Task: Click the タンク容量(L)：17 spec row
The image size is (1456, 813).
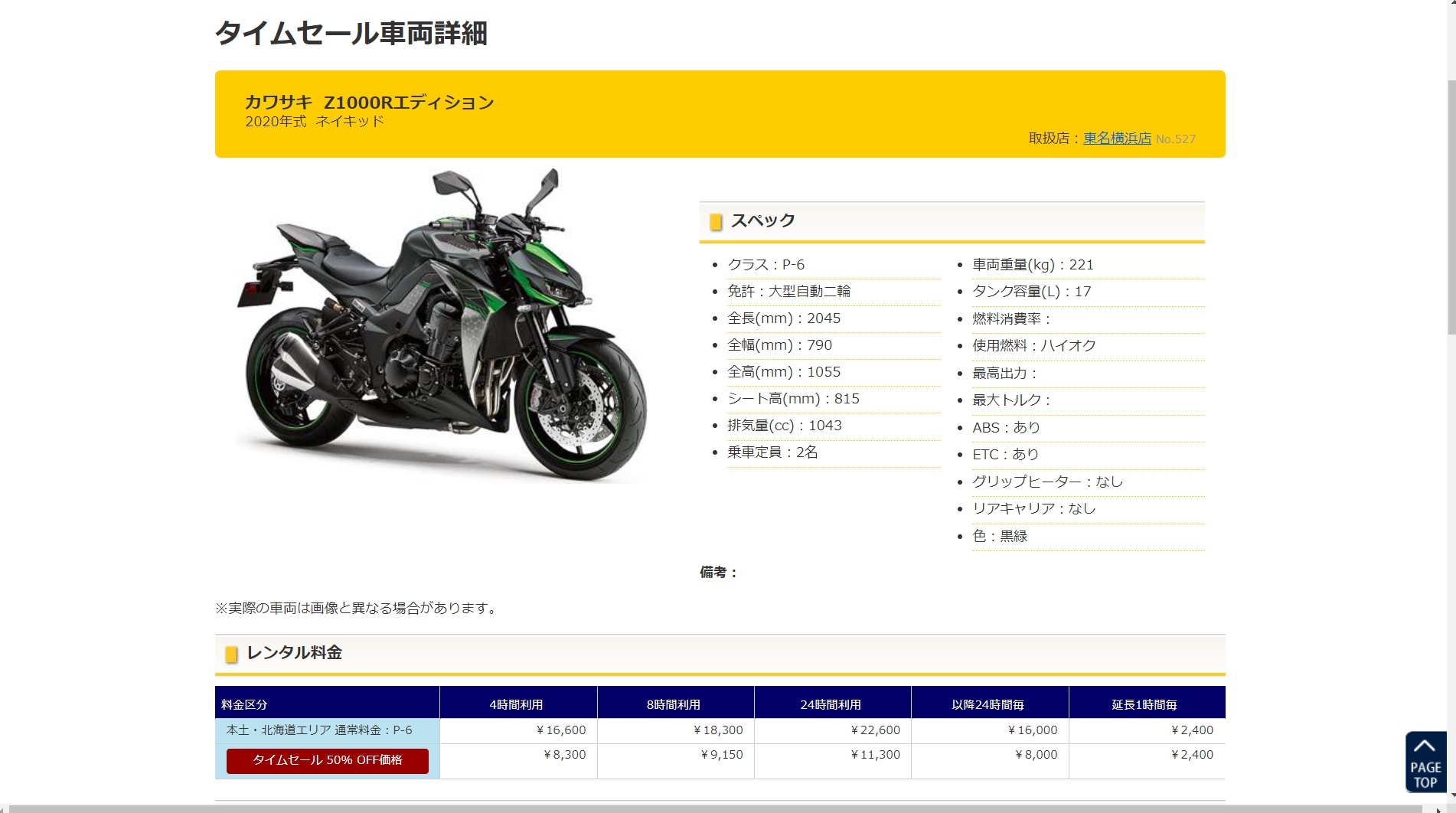Action: pos(1088,292)
